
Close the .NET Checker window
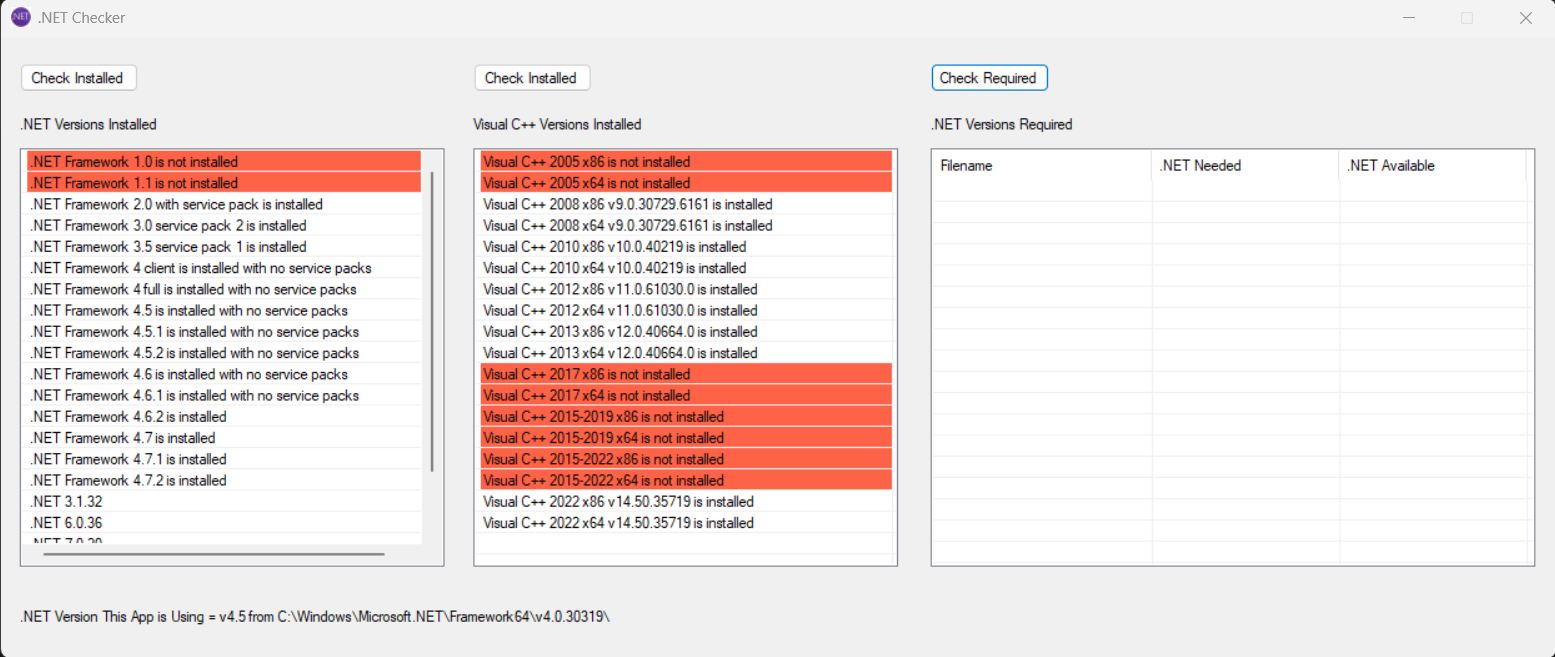point(1525,18)
